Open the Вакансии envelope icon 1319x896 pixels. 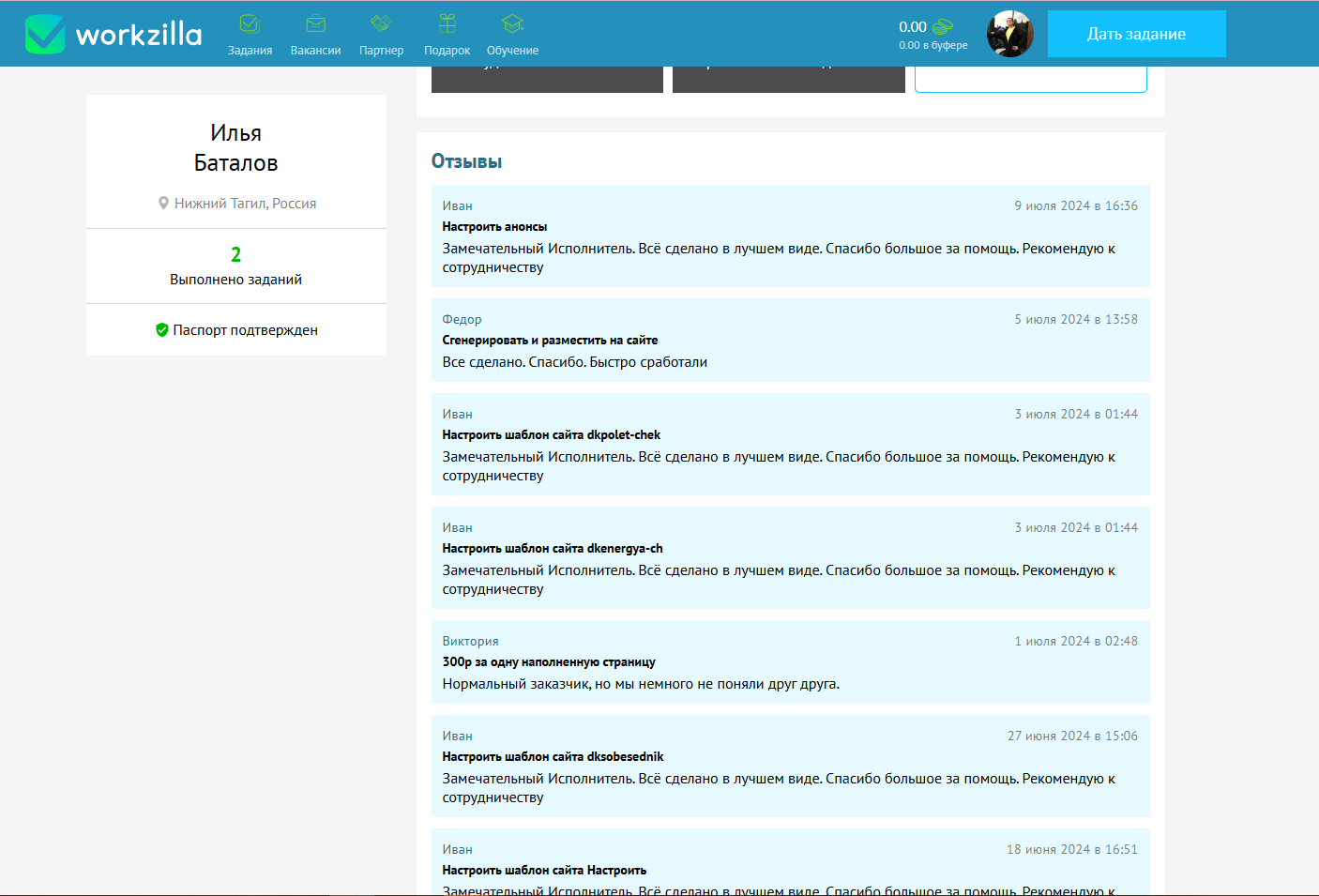(x=315, y=24)
